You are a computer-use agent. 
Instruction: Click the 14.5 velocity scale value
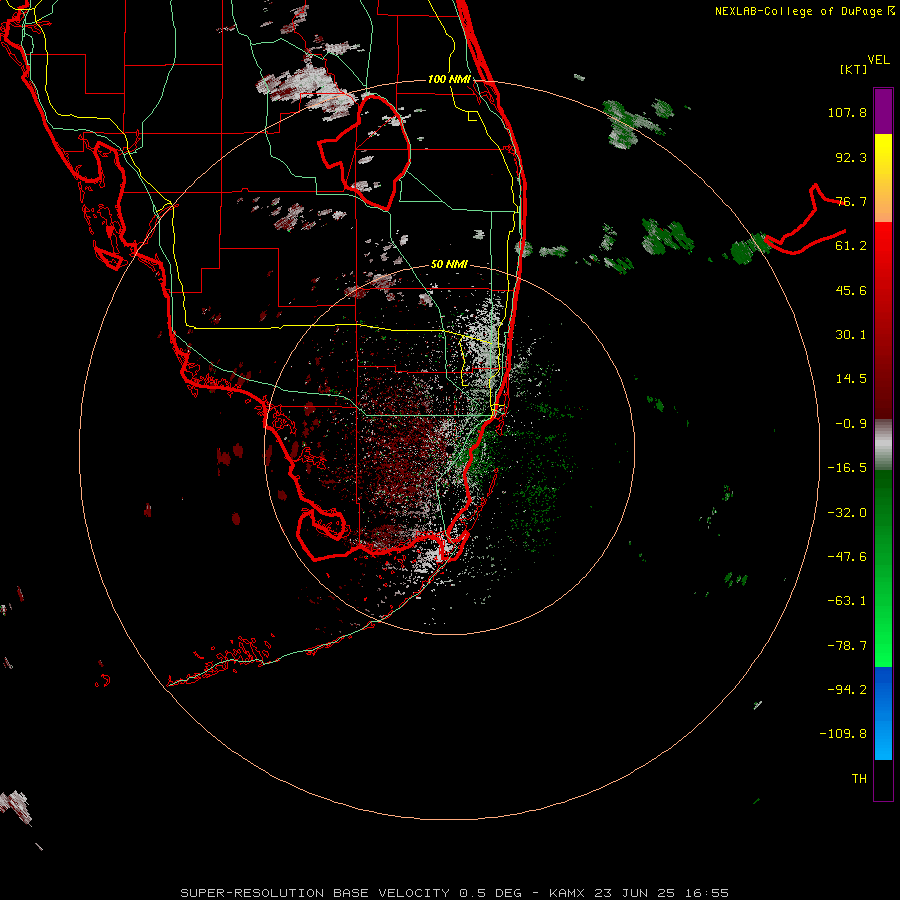click(851, 379)
